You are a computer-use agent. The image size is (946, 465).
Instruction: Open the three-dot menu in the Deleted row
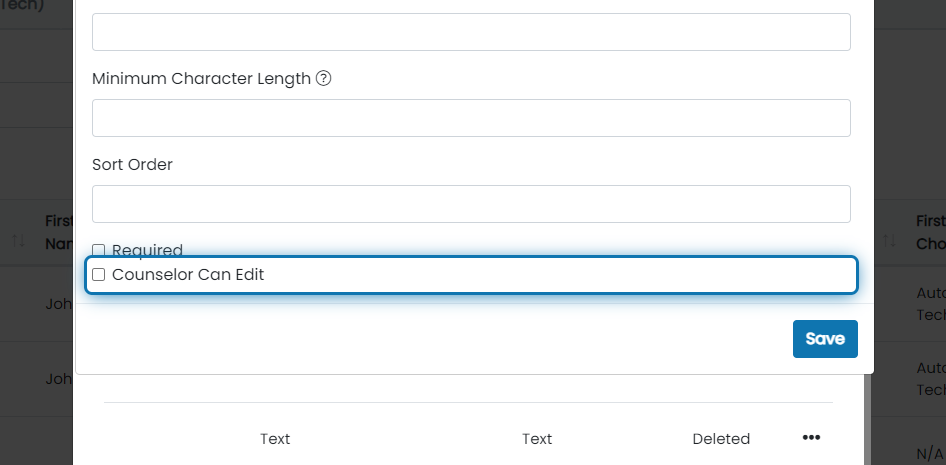(x=811, y=438)
